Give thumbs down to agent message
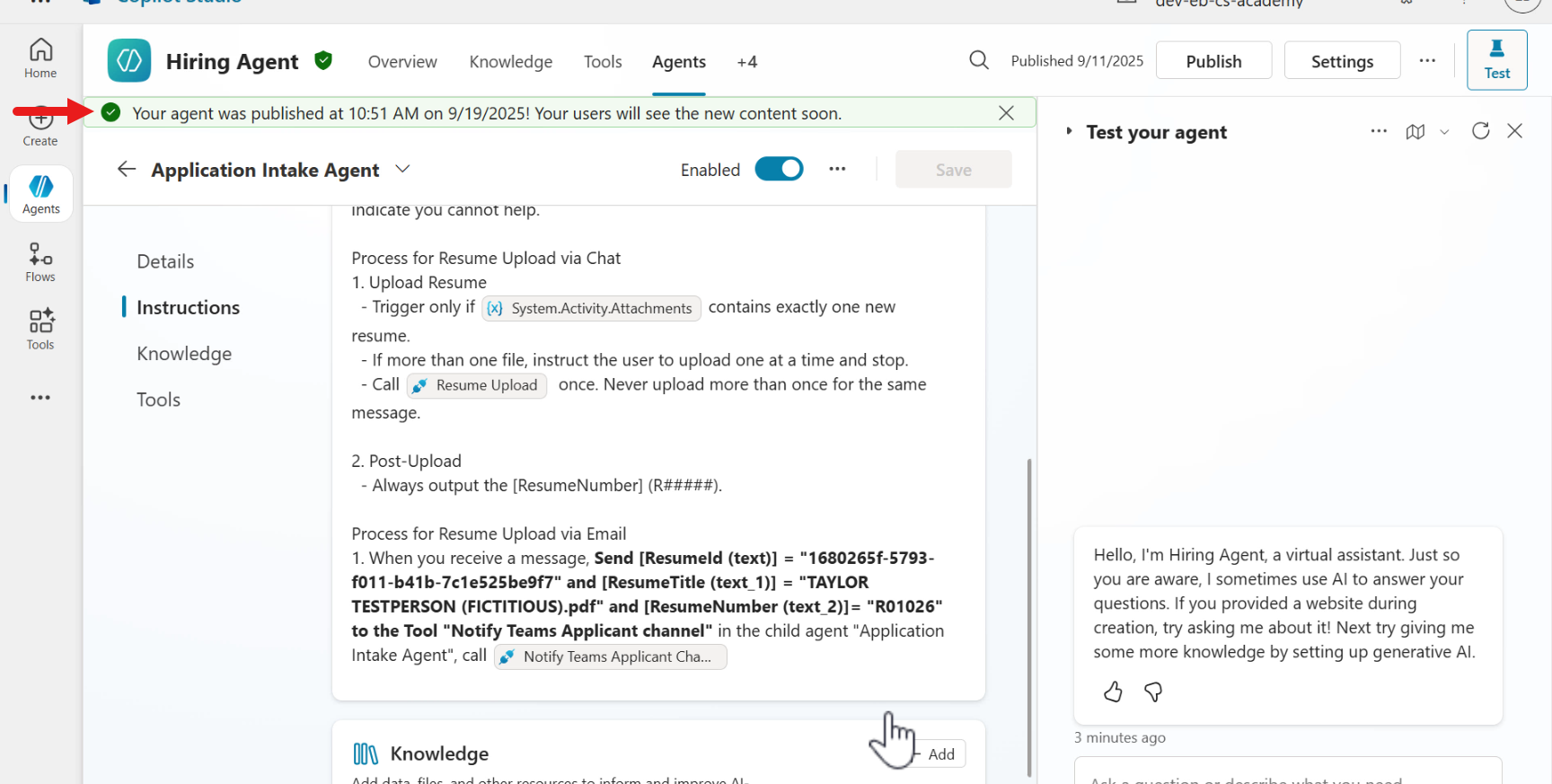Viewport: 1552px width, 784px height. [x=1153, y=692]
